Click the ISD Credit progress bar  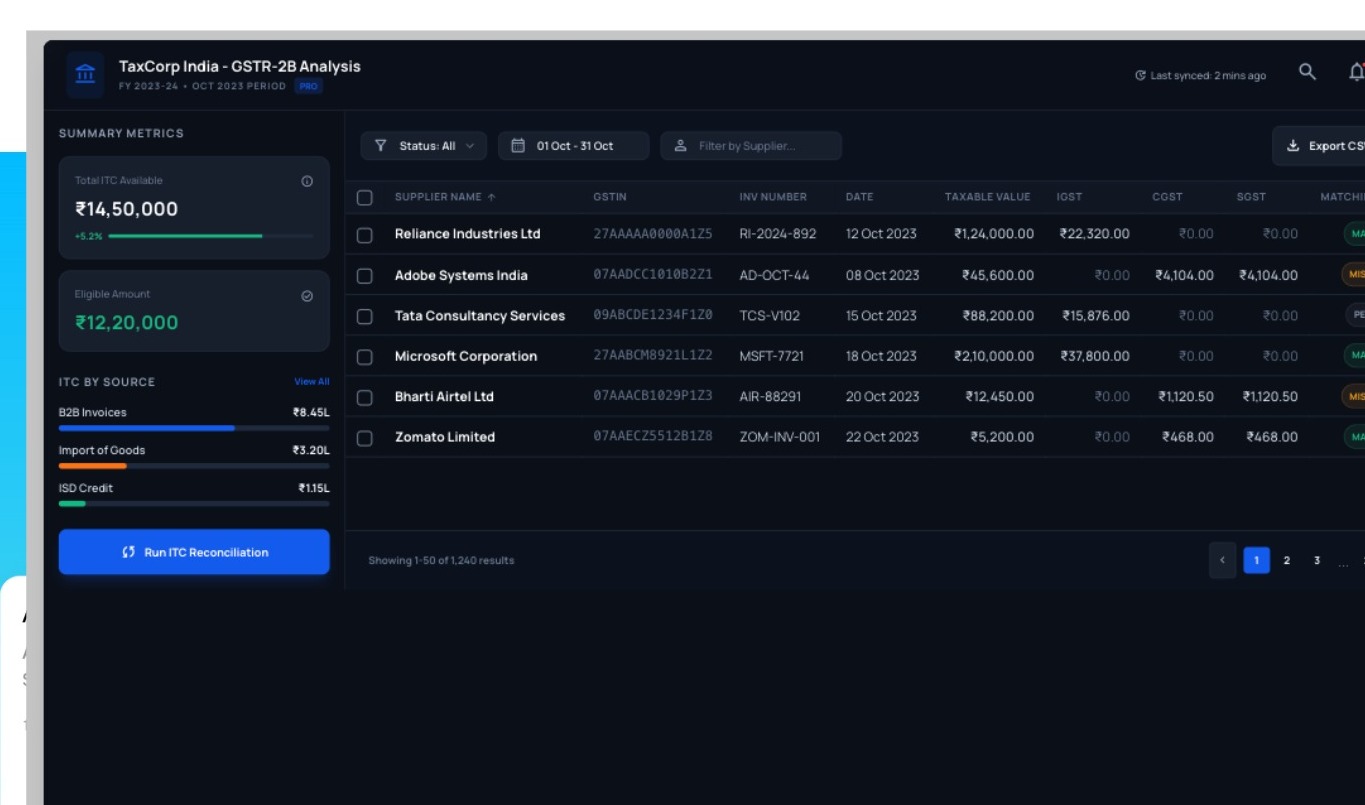tap(194, 504)
